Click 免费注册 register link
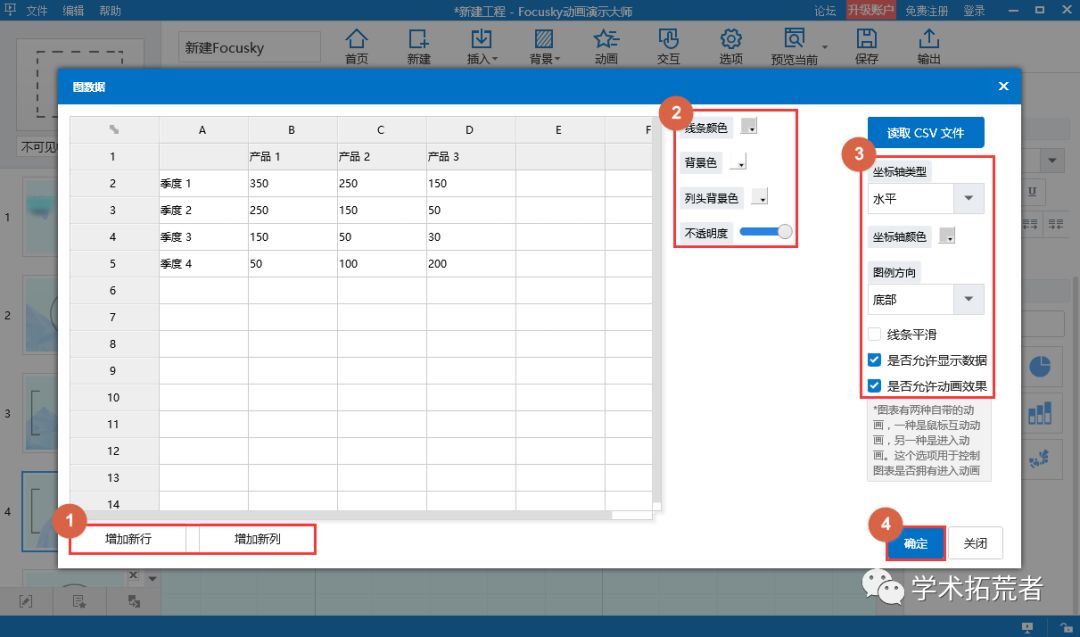Viewport: 1080px width, 637px height. pyautogui.click(x=926, y=10)
